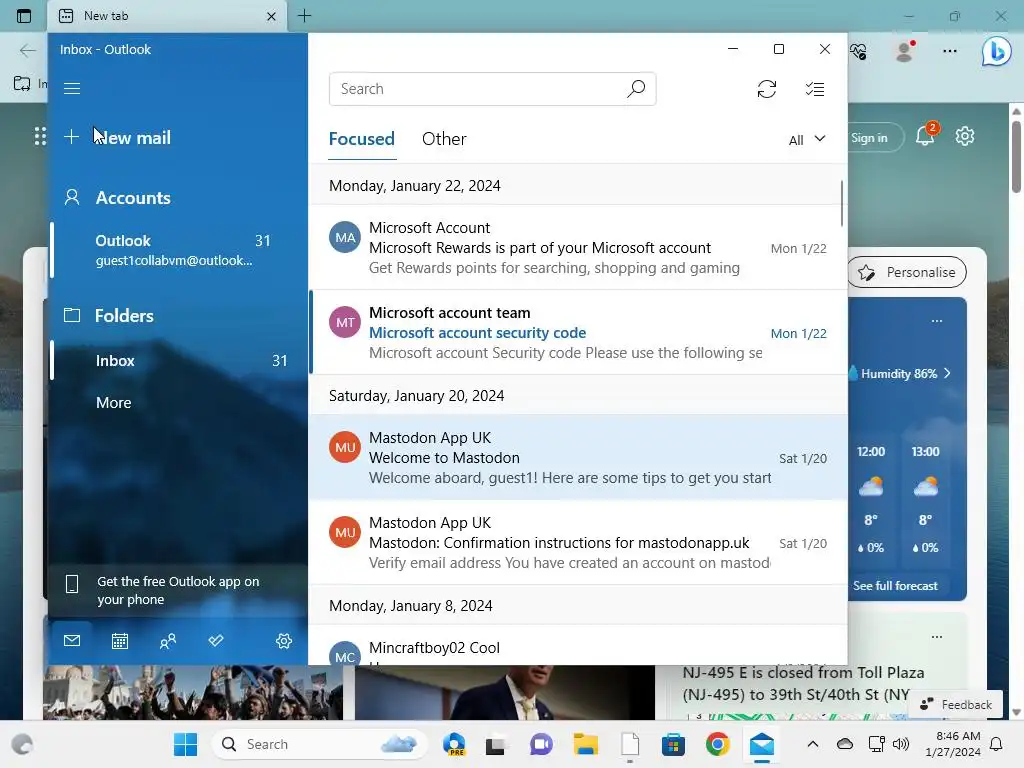Show hidden icons tray chevron
This screenshot has height=768, width=1024.
(812, 744)
